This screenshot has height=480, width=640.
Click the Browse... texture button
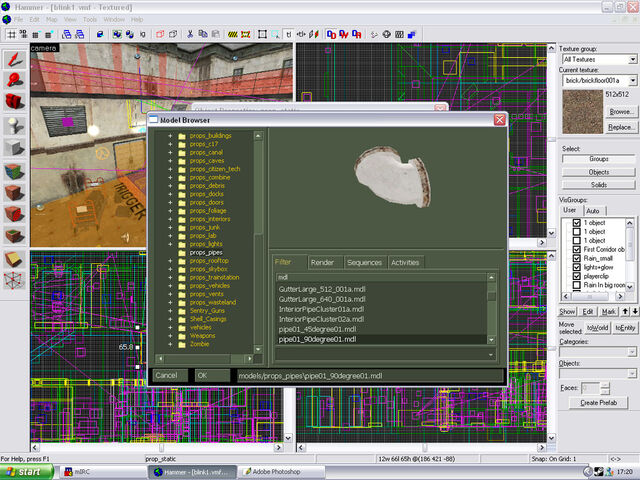tap(621, 111)
